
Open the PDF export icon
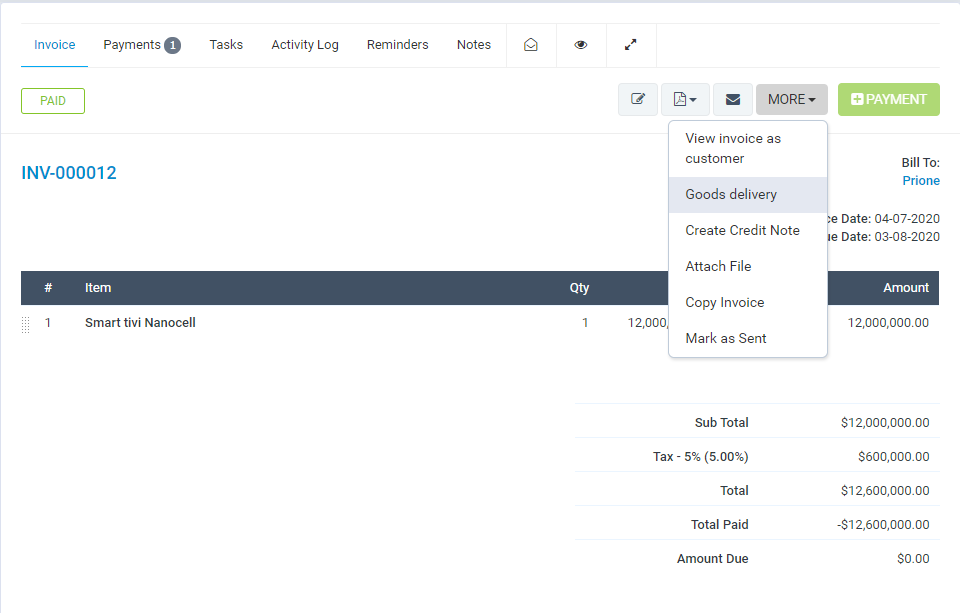coord(679,99)
